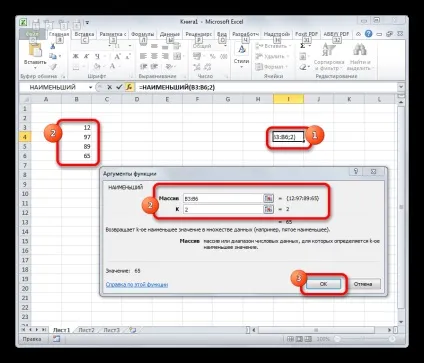The image size is (424, 363).
Task: Open the Сортировка и фильтр menu
Action: click(x=329, y=57)
